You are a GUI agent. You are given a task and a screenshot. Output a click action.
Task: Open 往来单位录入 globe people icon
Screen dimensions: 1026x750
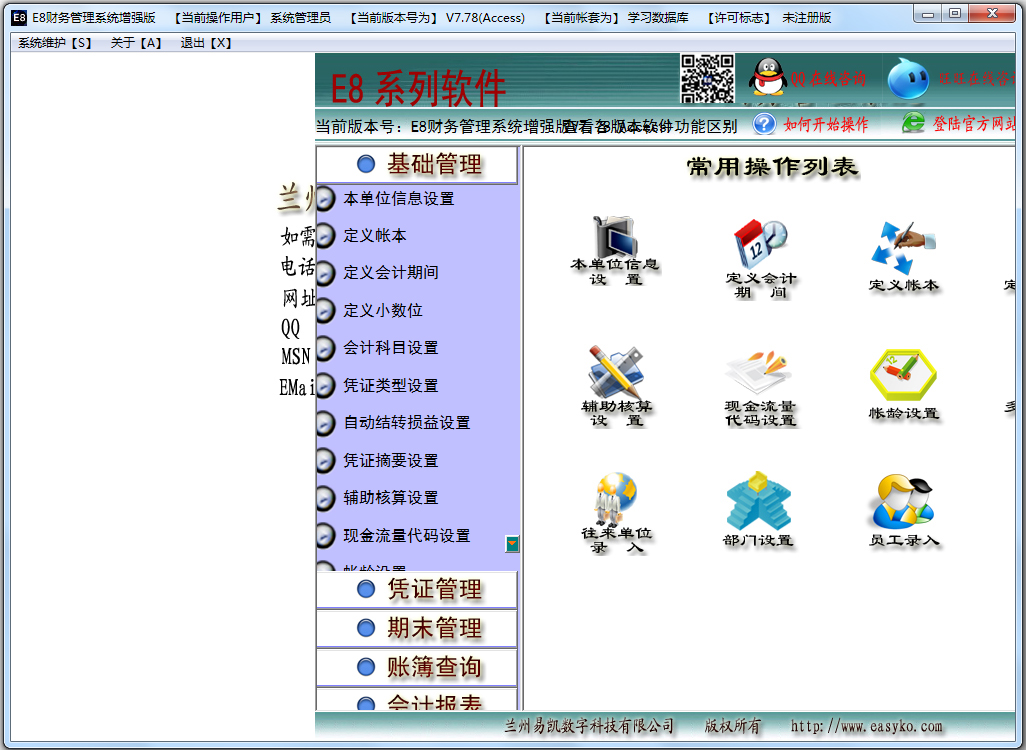click(615, 499)
